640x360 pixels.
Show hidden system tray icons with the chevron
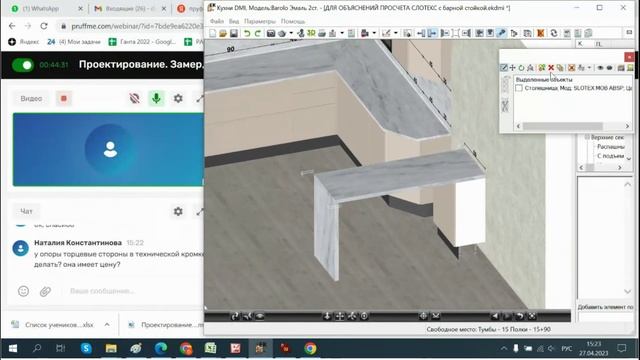(x=504, y=348)
